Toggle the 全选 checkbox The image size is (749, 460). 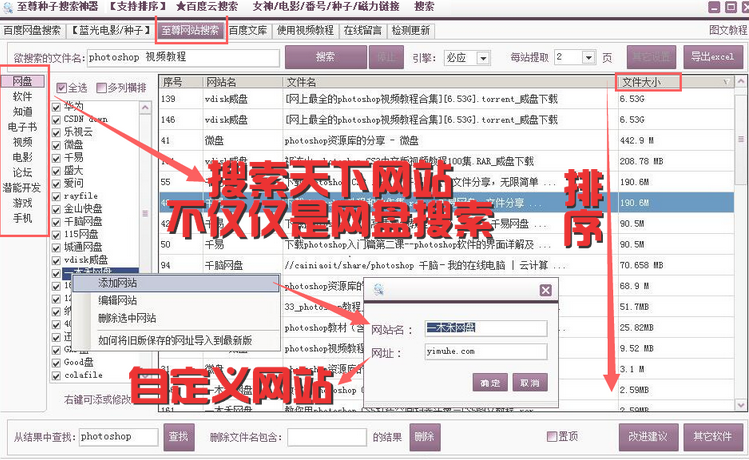(61, 88)
